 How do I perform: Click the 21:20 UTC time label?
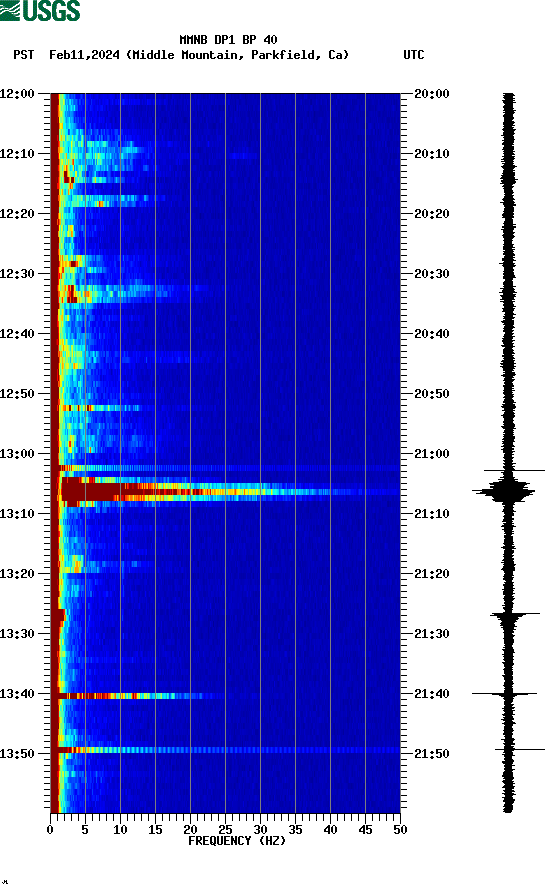[x=432, y=574]
